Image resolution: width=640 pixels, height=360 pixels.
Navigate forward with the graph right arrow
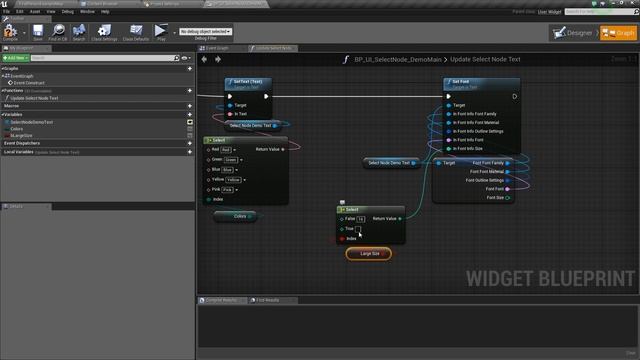click(218, 60)
